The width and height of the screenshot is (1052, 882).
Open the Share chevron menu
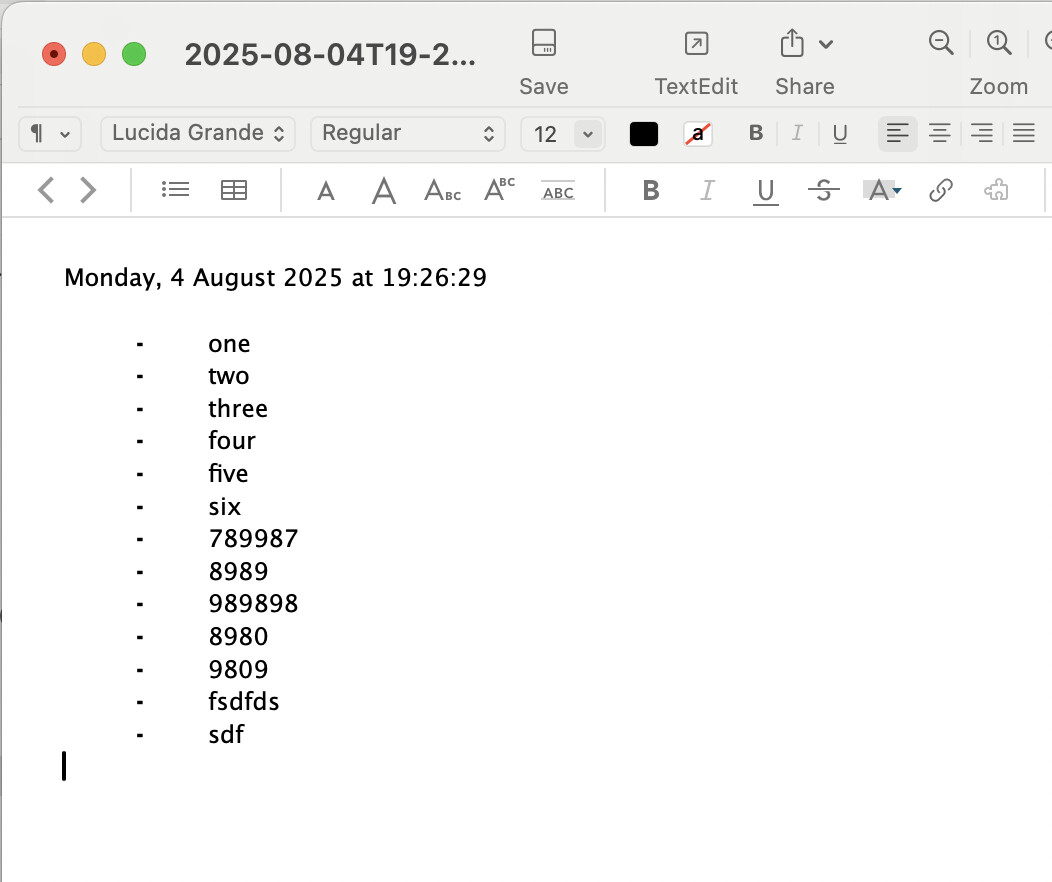[x=826, y=44]
